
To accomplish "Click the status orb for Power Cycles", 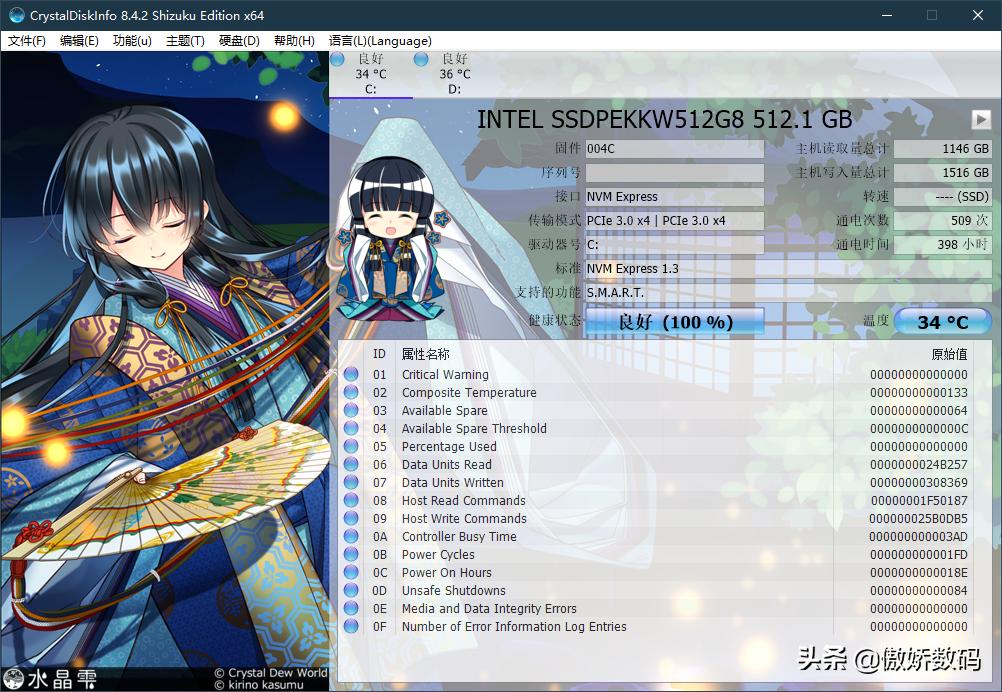I will tap(351, 555).
